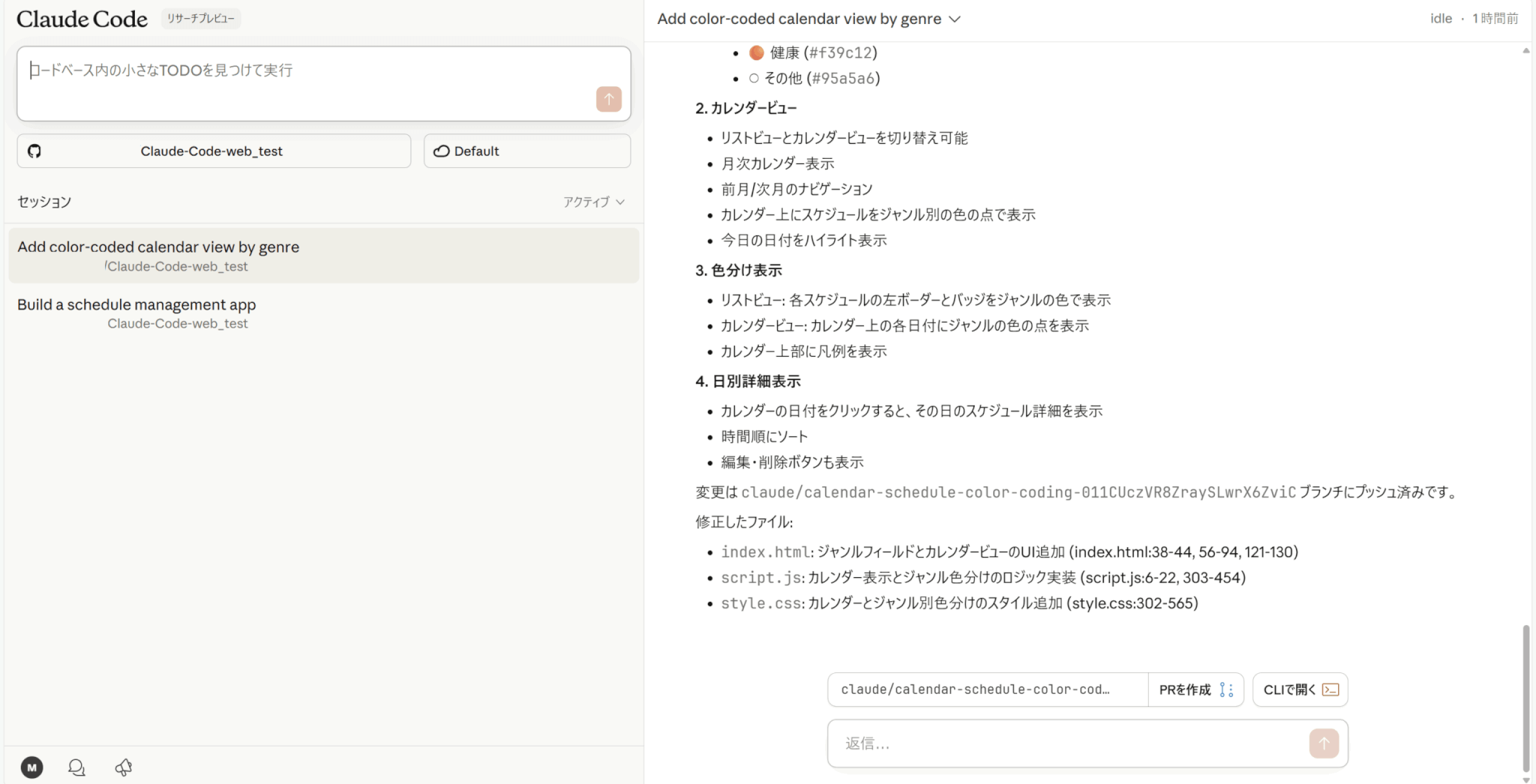Click the GitHub icon in the repository selector
This screenshot has height=784, width=1536.
click(34, 151)
